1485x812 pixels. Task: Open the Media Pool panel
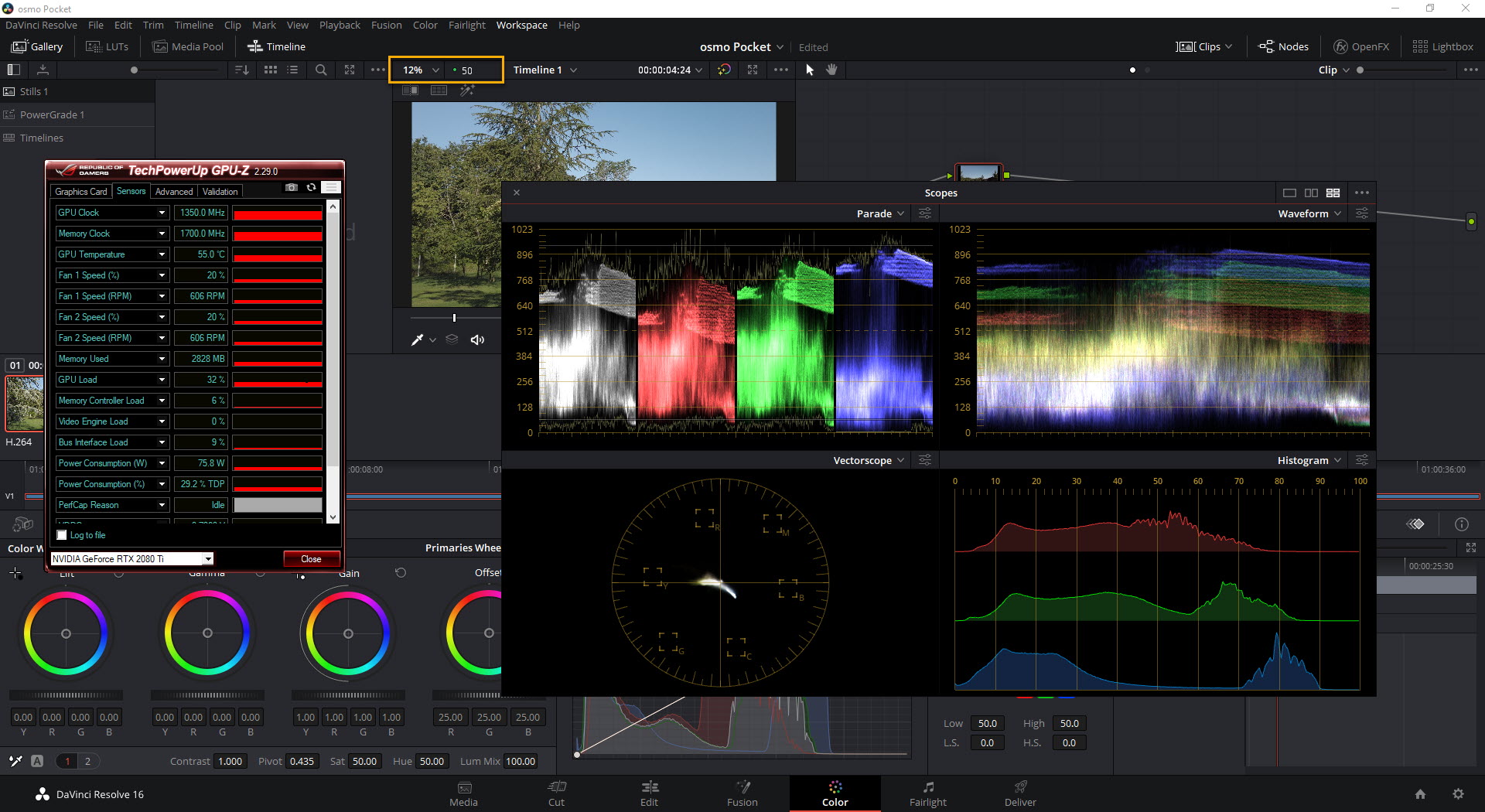[x=188, y=46]
